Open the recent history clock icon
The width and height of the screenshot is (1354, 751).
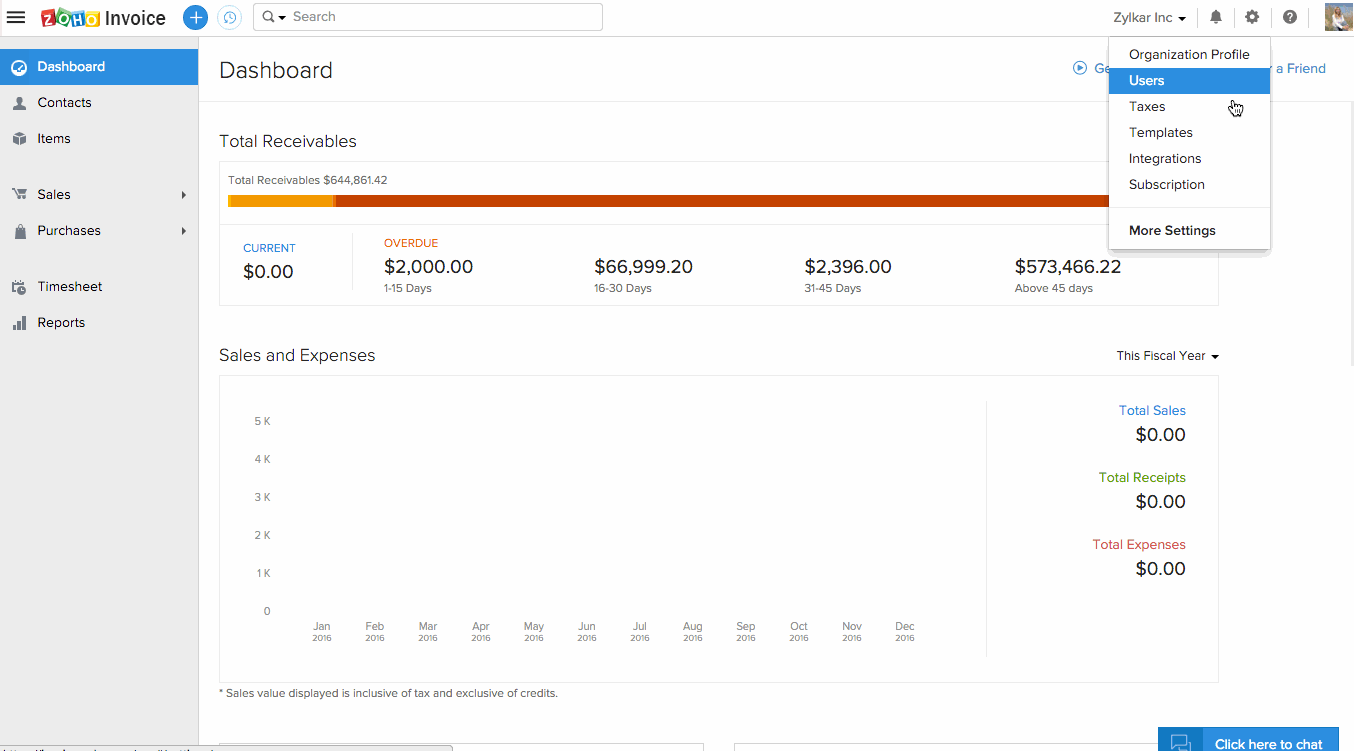pos(229,17)
